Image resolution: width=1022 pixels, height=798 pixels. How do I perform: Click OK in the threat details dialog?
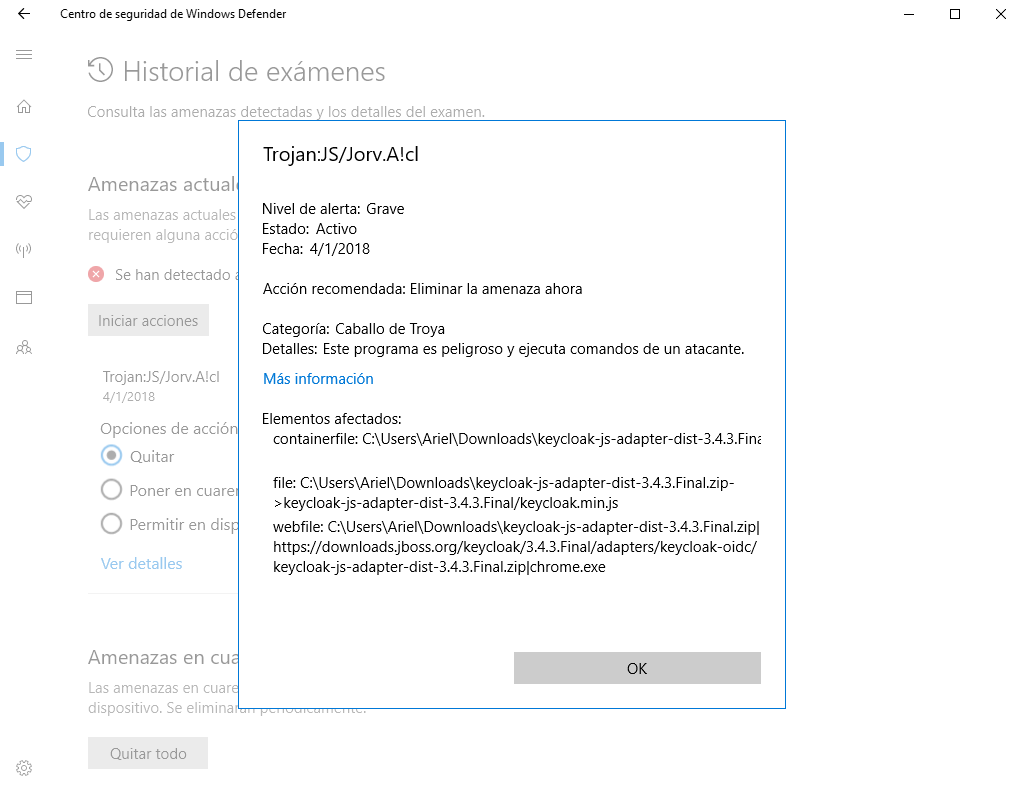pyautogui.click(x=637, y=668)
